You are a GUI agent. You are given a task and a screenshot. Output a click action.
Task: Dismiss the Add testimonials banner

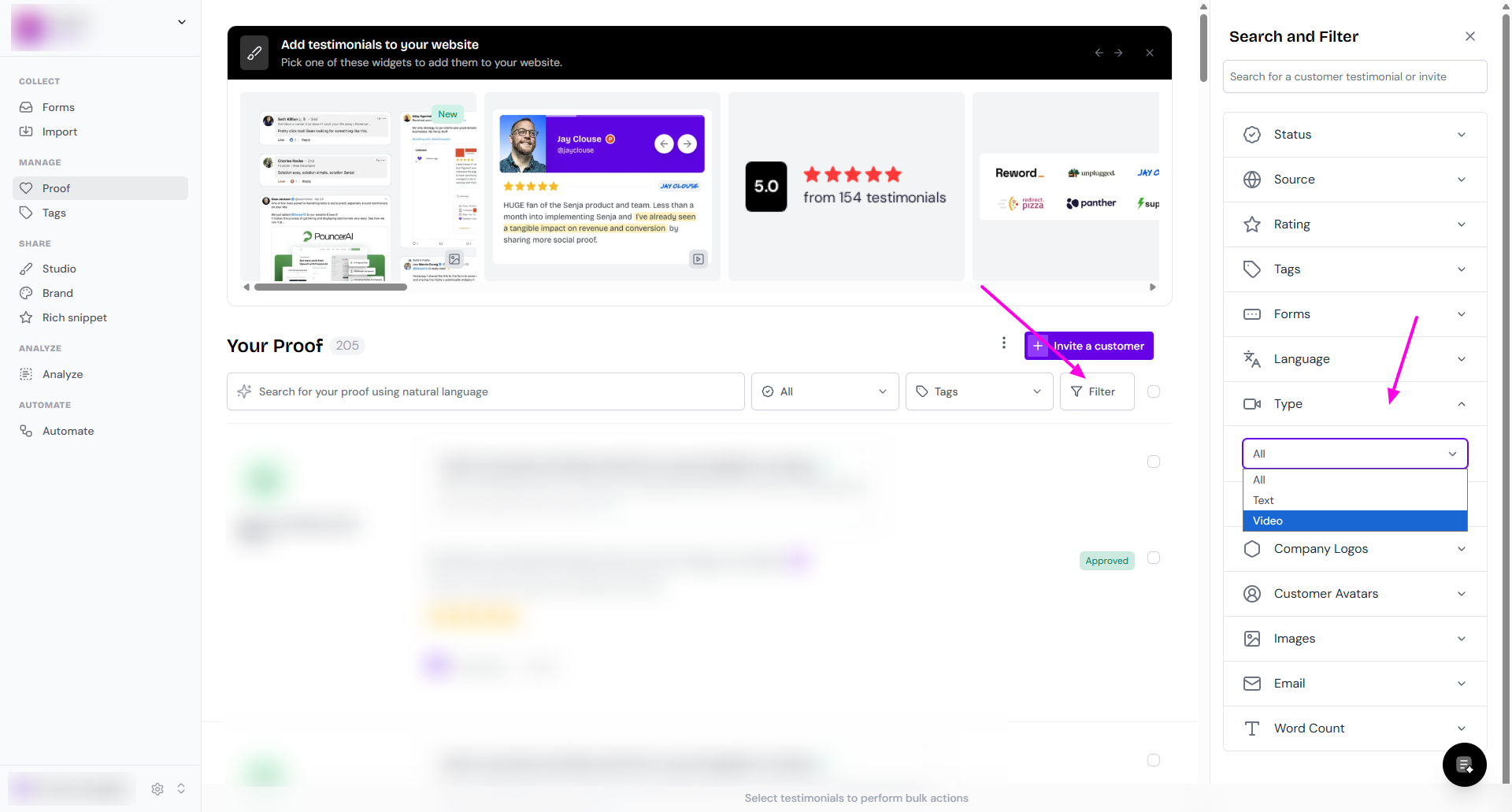tap(1150, 53)
